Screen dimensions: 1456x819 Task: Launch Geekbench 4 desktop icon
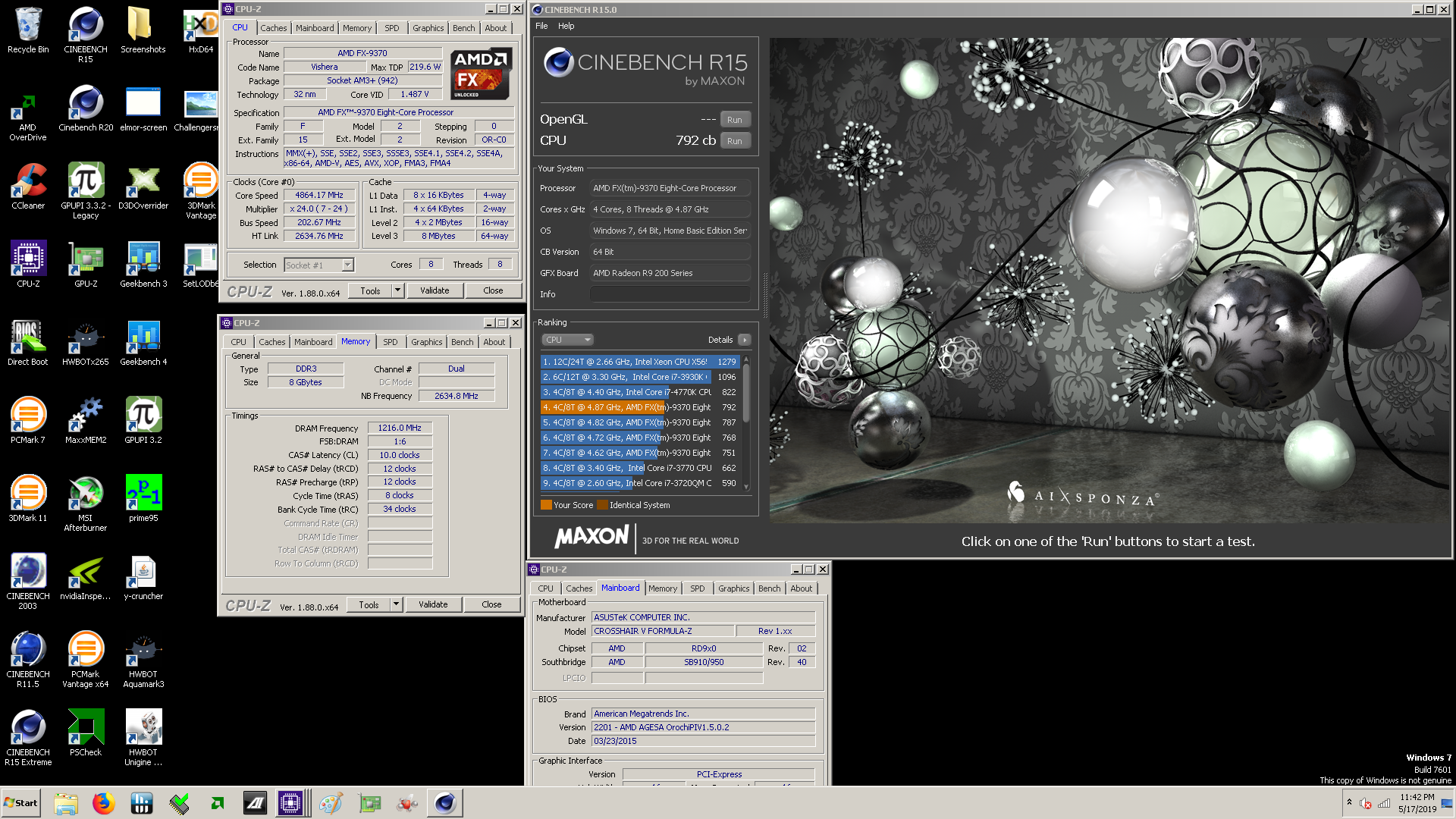(143, 343)
